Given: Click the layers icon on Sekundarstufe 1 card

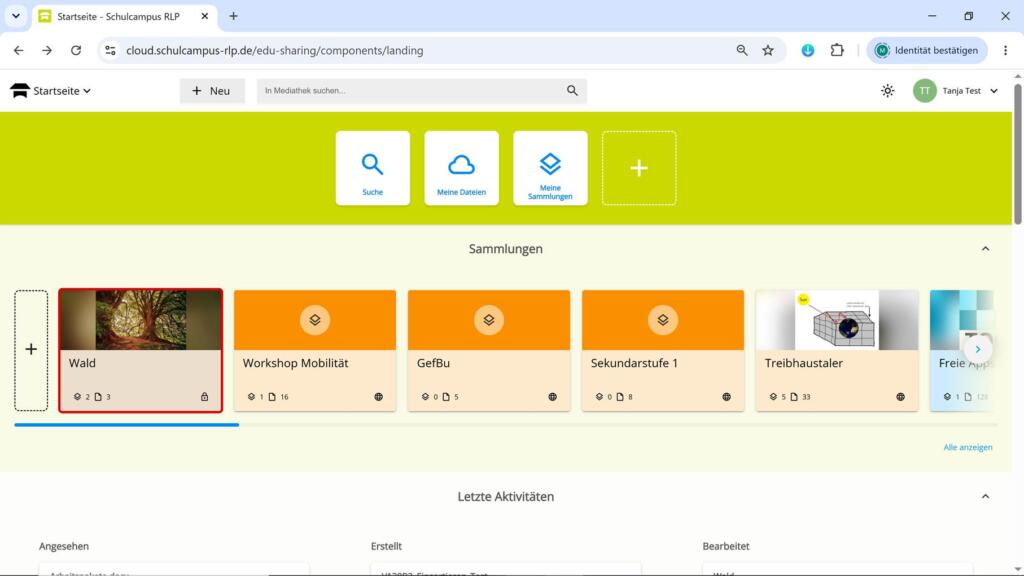Looking at the screenshot, I should click(663, 320).
